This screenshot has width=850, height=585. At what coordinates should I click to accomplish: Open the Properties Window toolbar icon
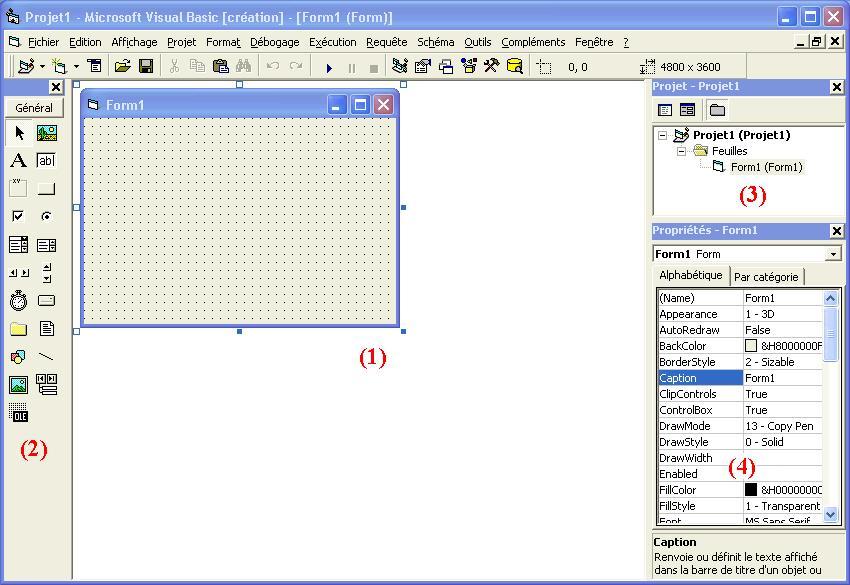423,66
